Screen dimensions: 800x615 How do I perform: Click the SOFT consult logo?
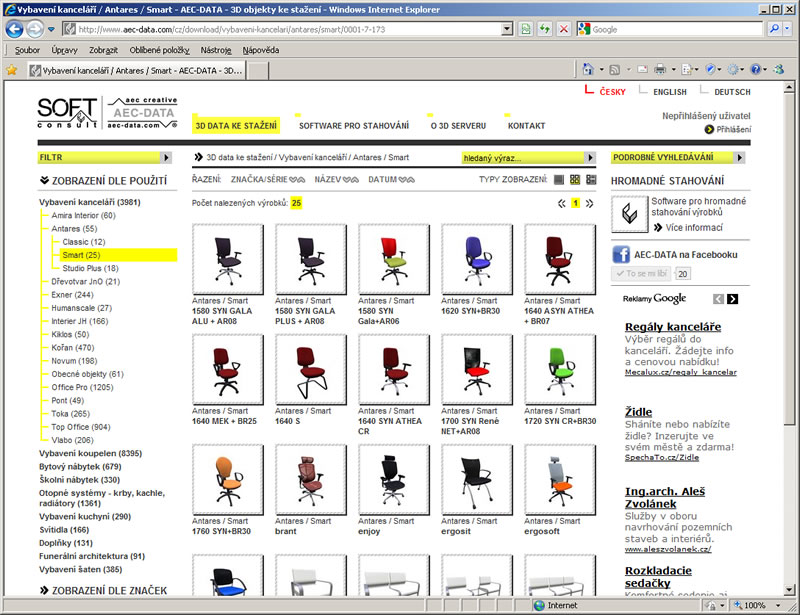(67, 113)
